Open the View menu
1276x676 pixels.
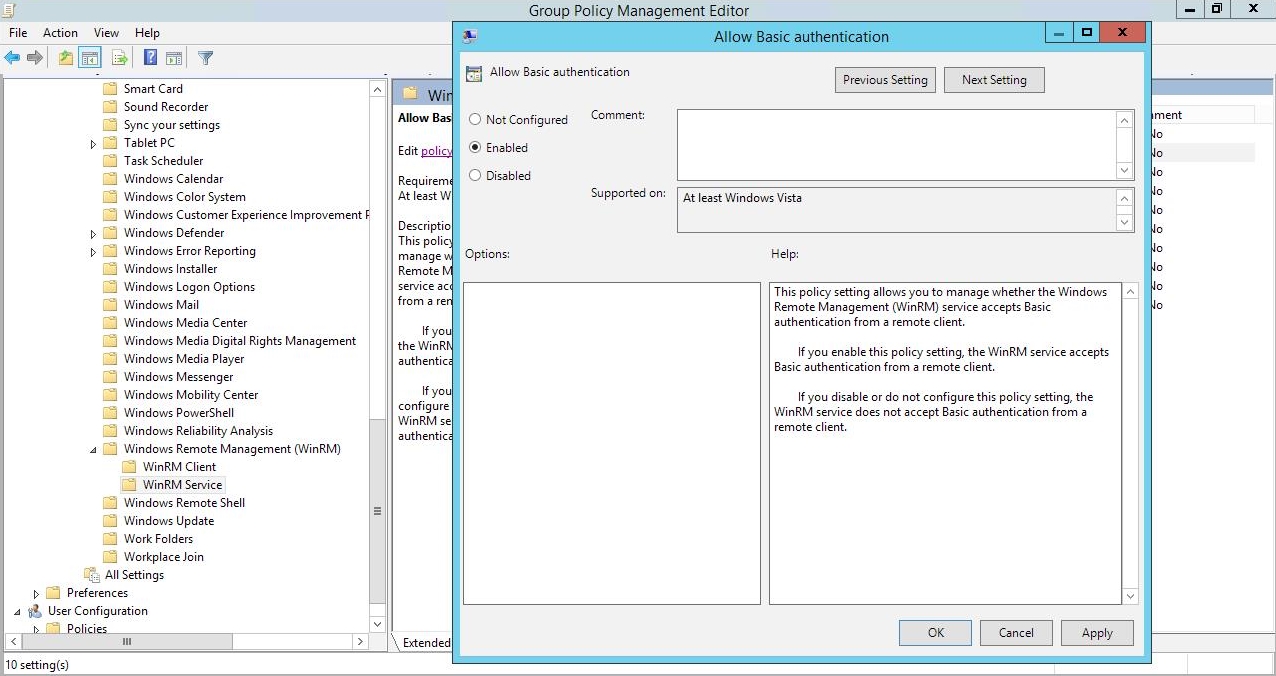pyautogui.click(x=106, y=33)
